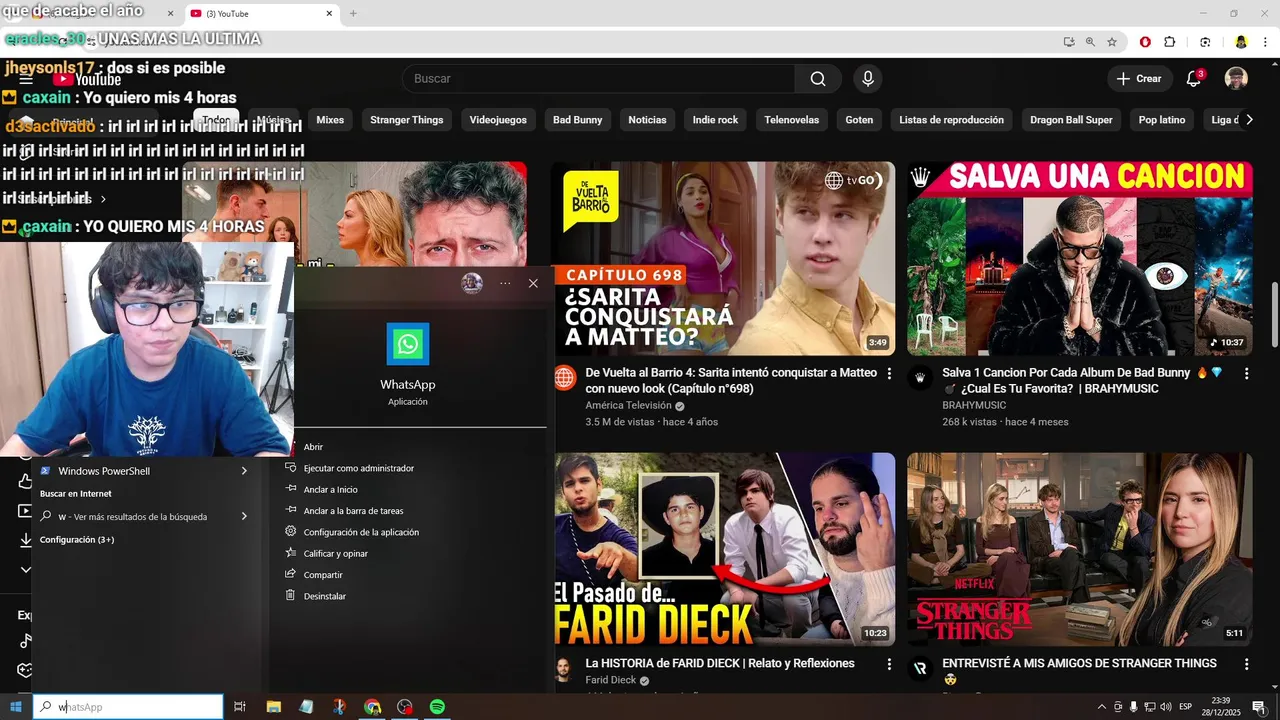
Task: Select the Listas de reproducción chip
Action: (951, 120)
